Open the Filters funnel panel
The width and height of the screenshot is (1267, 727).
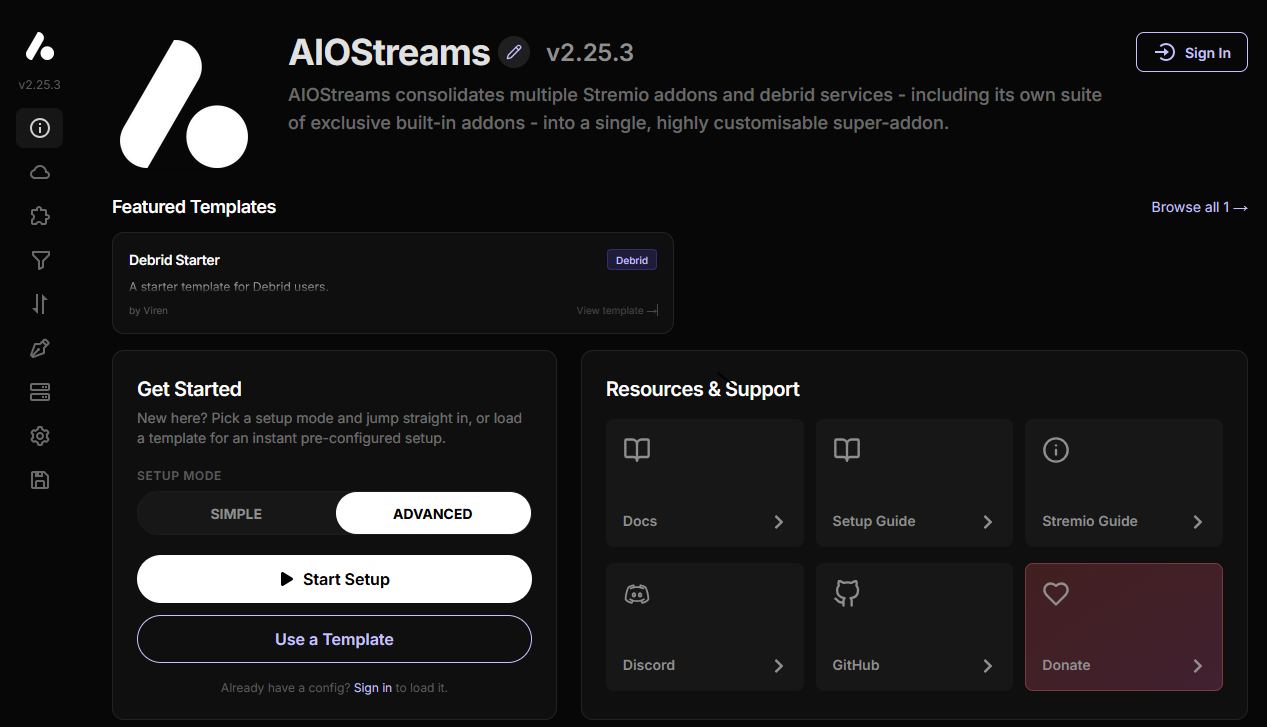pos(39,260)
